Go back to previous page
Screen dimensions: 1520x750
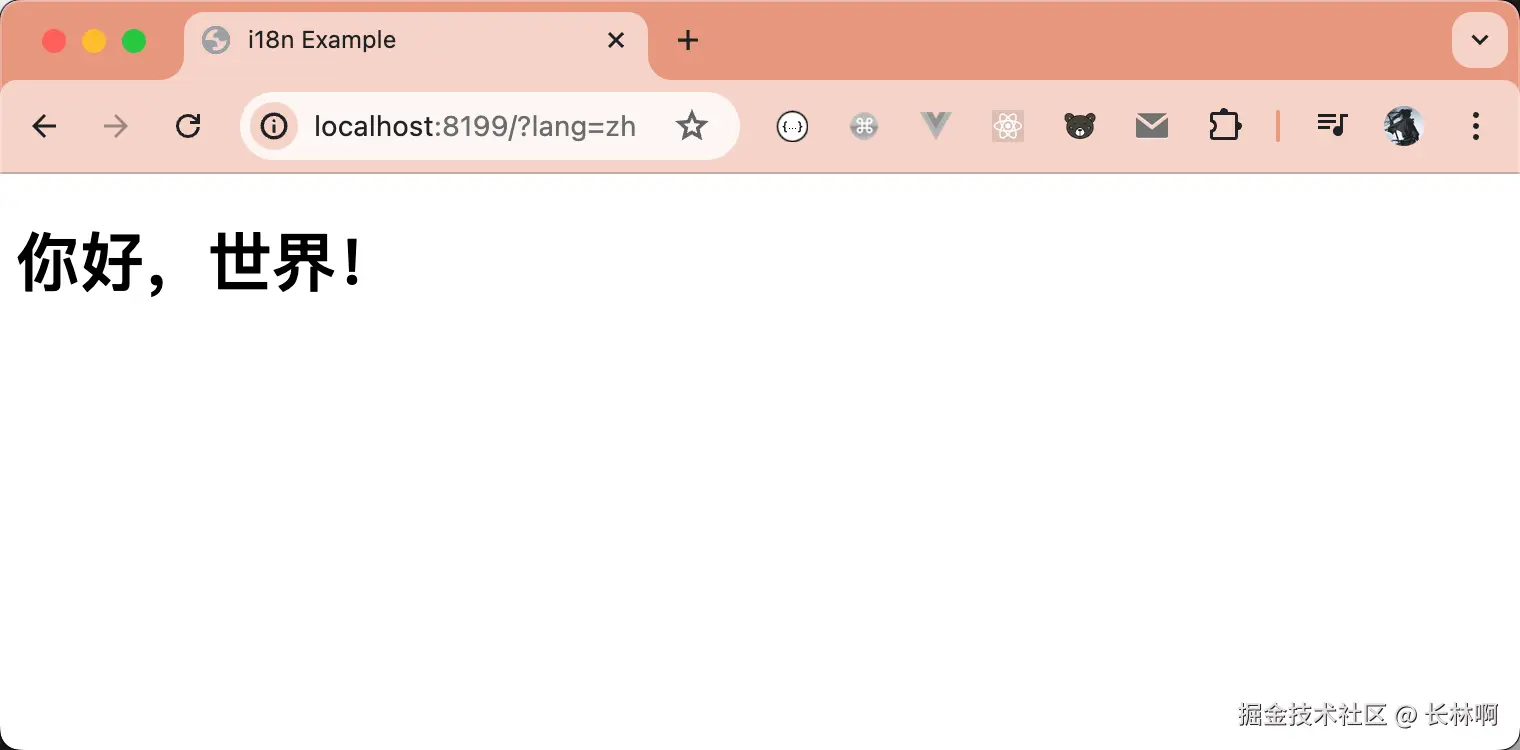point(44,126)
